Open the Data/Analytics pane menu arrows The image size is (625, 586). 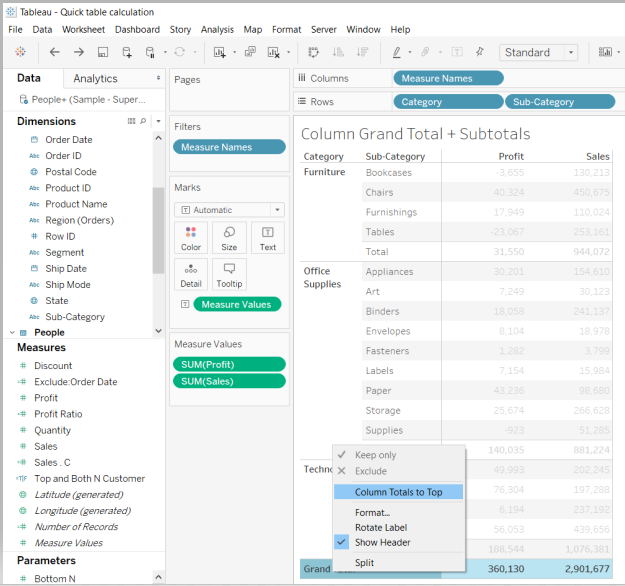(158, 78)
